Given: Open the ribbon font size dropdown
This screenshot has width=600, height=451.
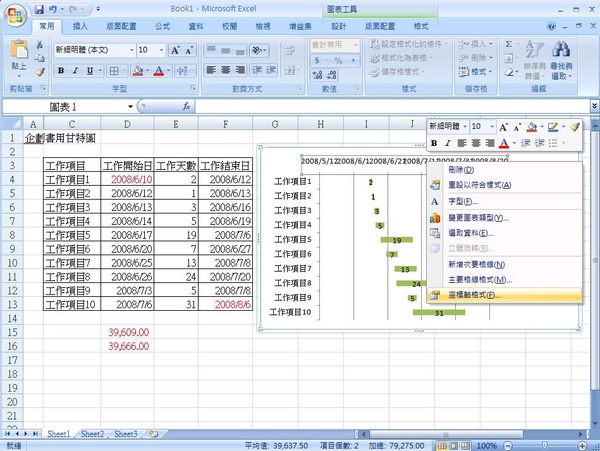Looking at the screenshot, I should [161, 50].
